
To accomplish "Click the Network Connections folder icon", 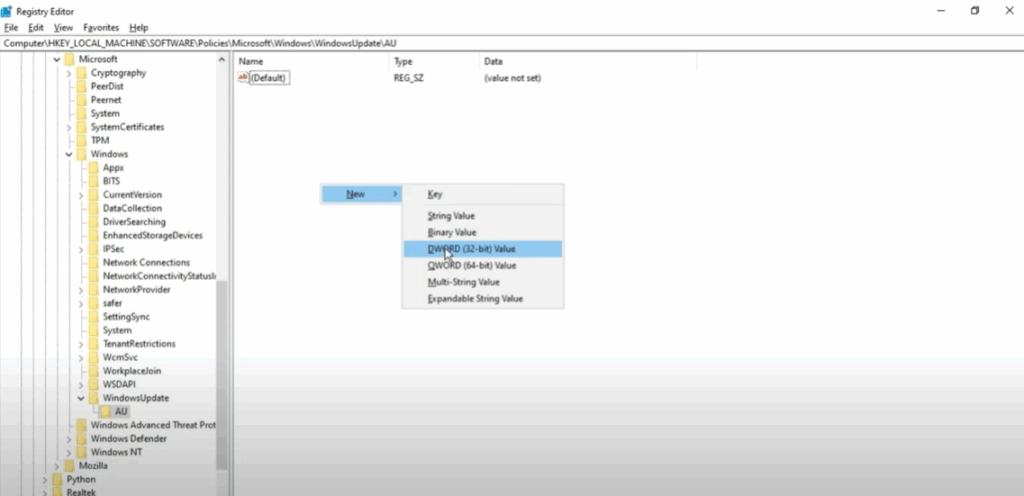I will pyautogui.click(x=93, y=262).
